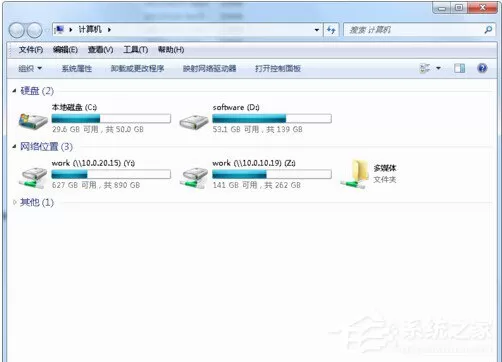Open the address bar history dropdown
The height and width of the screenshot is (362, 502).
317,30
